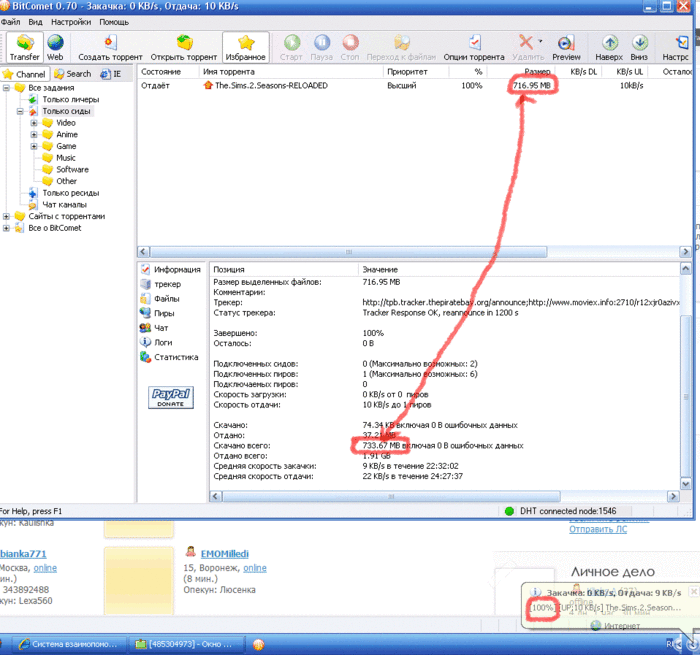This screenshot has height=655, width=700.
Task: Expand the Anime folder node
Action: click(34, 134)
